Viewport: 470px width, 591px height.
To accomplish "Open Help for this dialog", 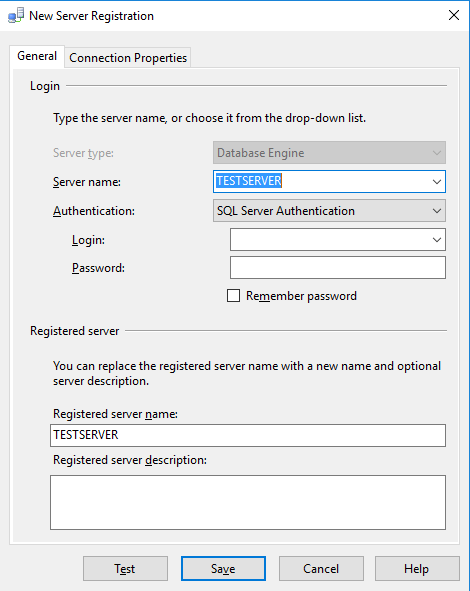I will click(x=417, y=568).
